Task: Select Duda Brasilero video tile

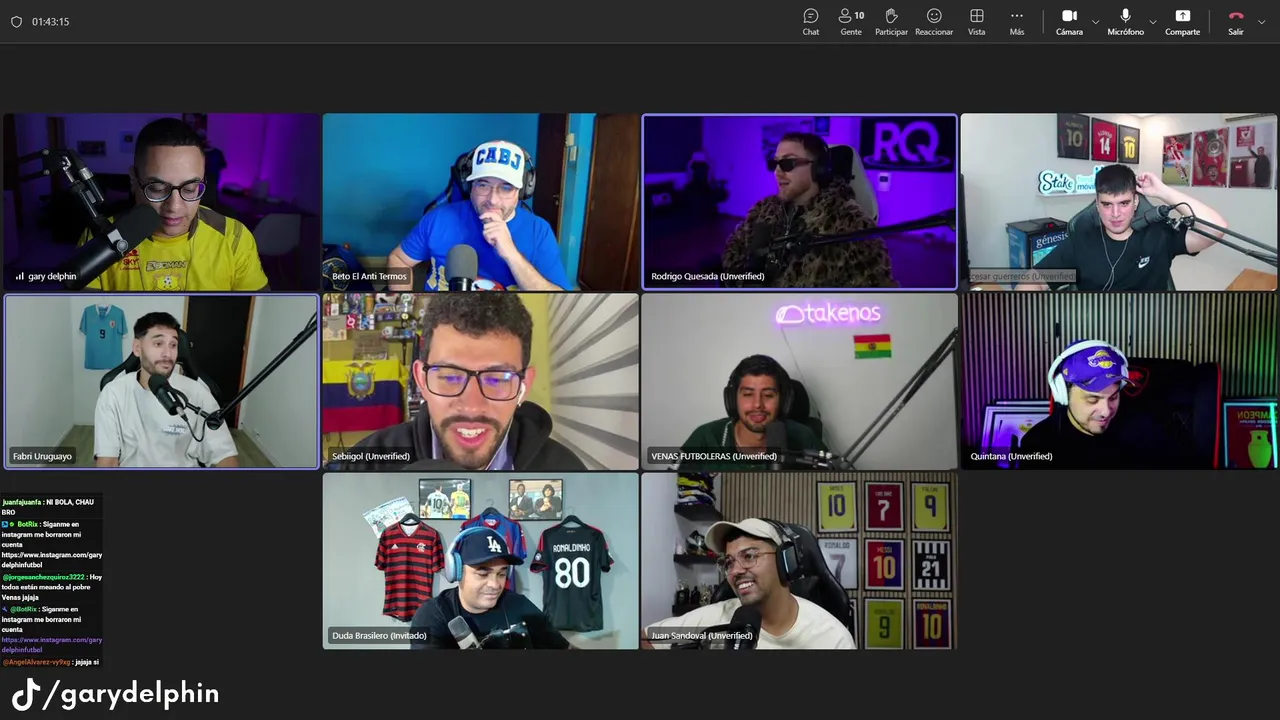Action: coord(480,561)
